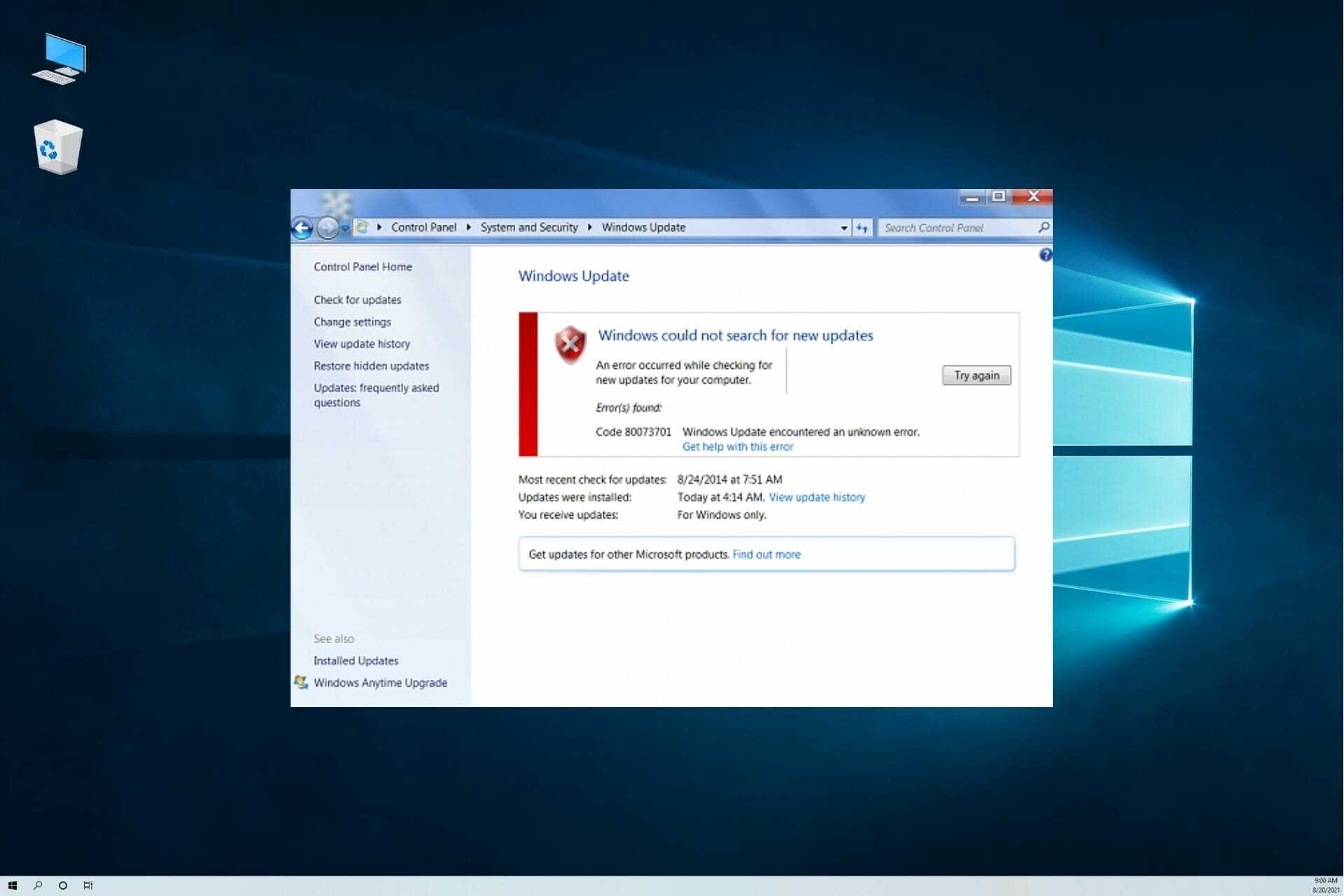This screenshot has width=1344, height=896.
Task: Click the search magnifier icon
Action: 1044,227
